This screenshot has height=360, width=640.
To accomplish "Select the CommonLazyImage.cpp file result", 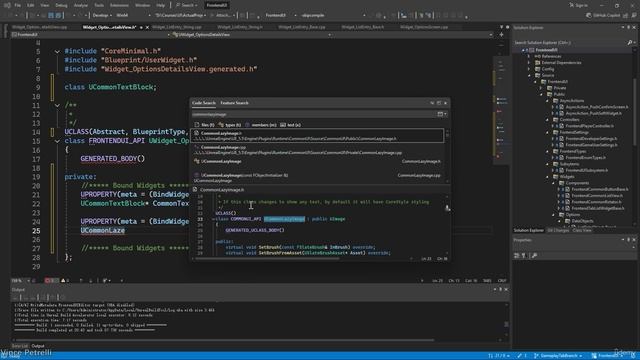I will click(317, 150).
